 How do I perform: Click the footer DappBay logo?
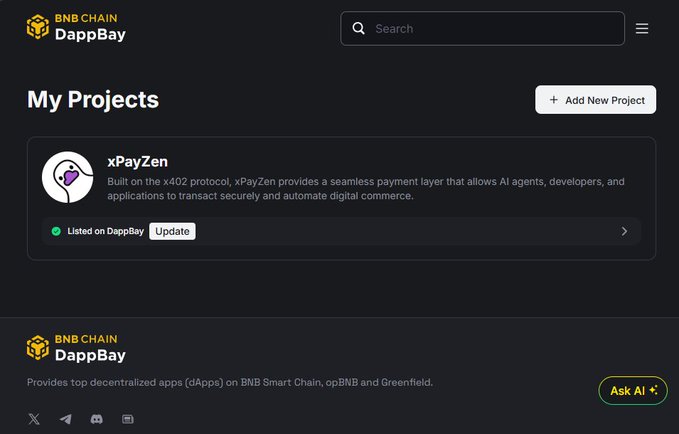[x=76, y=348]
